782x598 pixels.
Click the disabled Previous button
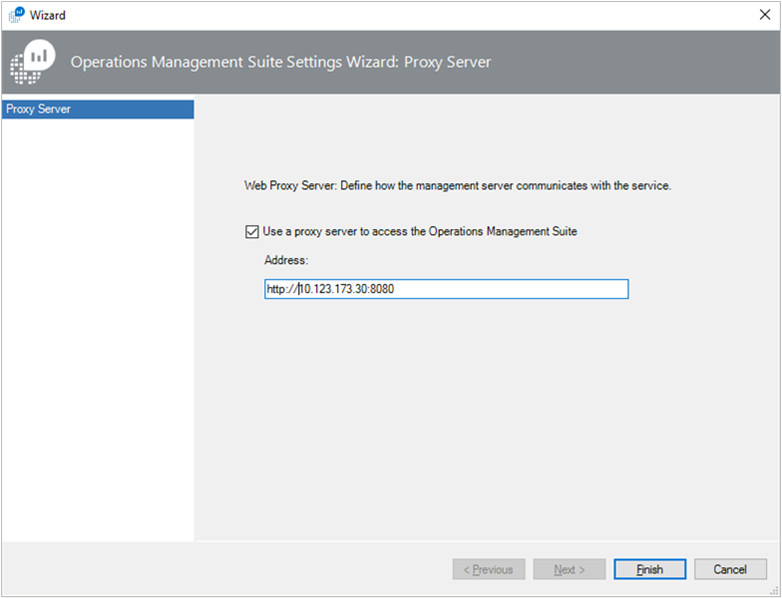click(489, 569)
